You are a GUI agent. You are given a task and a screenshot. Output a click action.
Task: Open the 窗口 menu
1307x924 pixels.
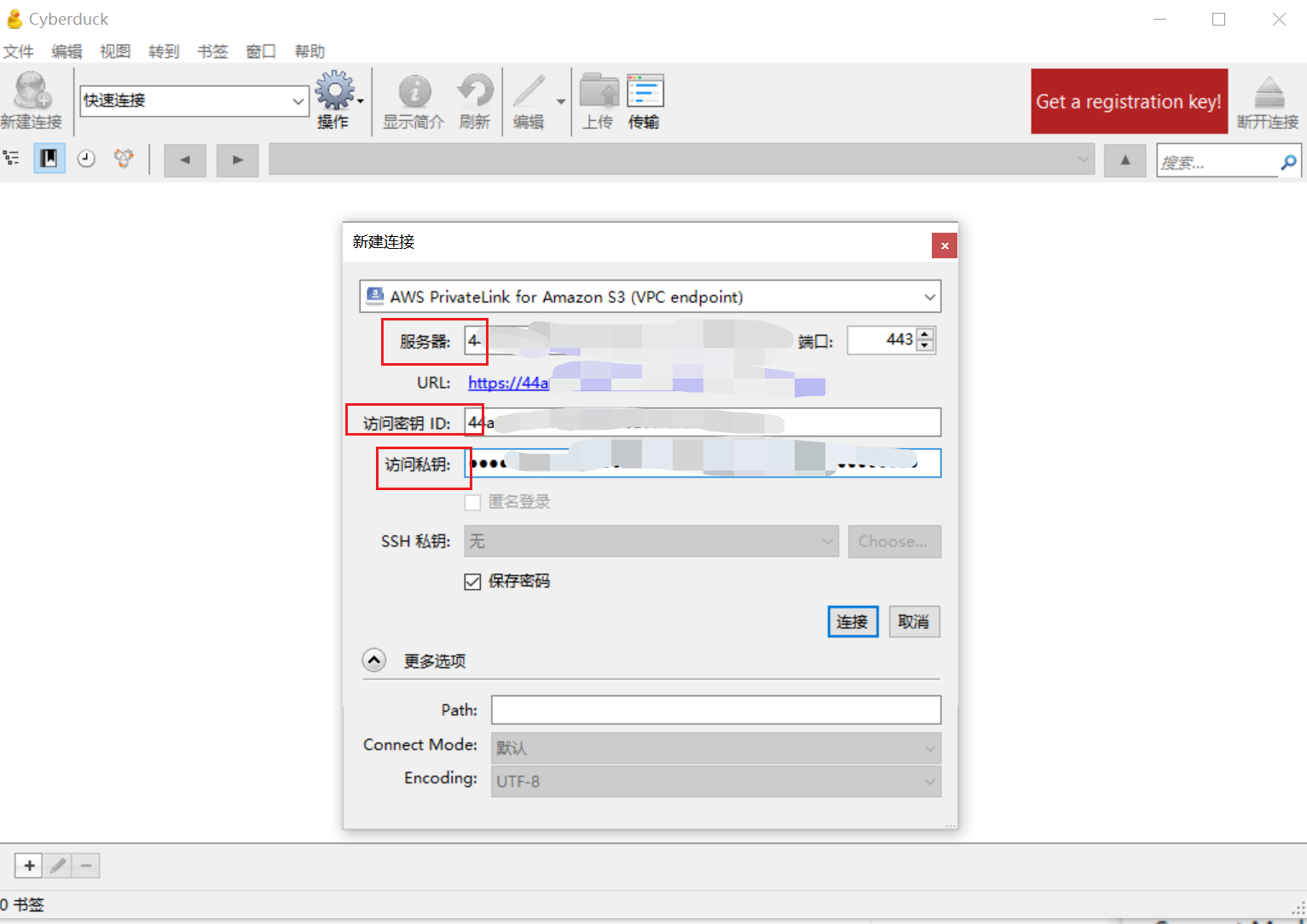click(261, 52)
